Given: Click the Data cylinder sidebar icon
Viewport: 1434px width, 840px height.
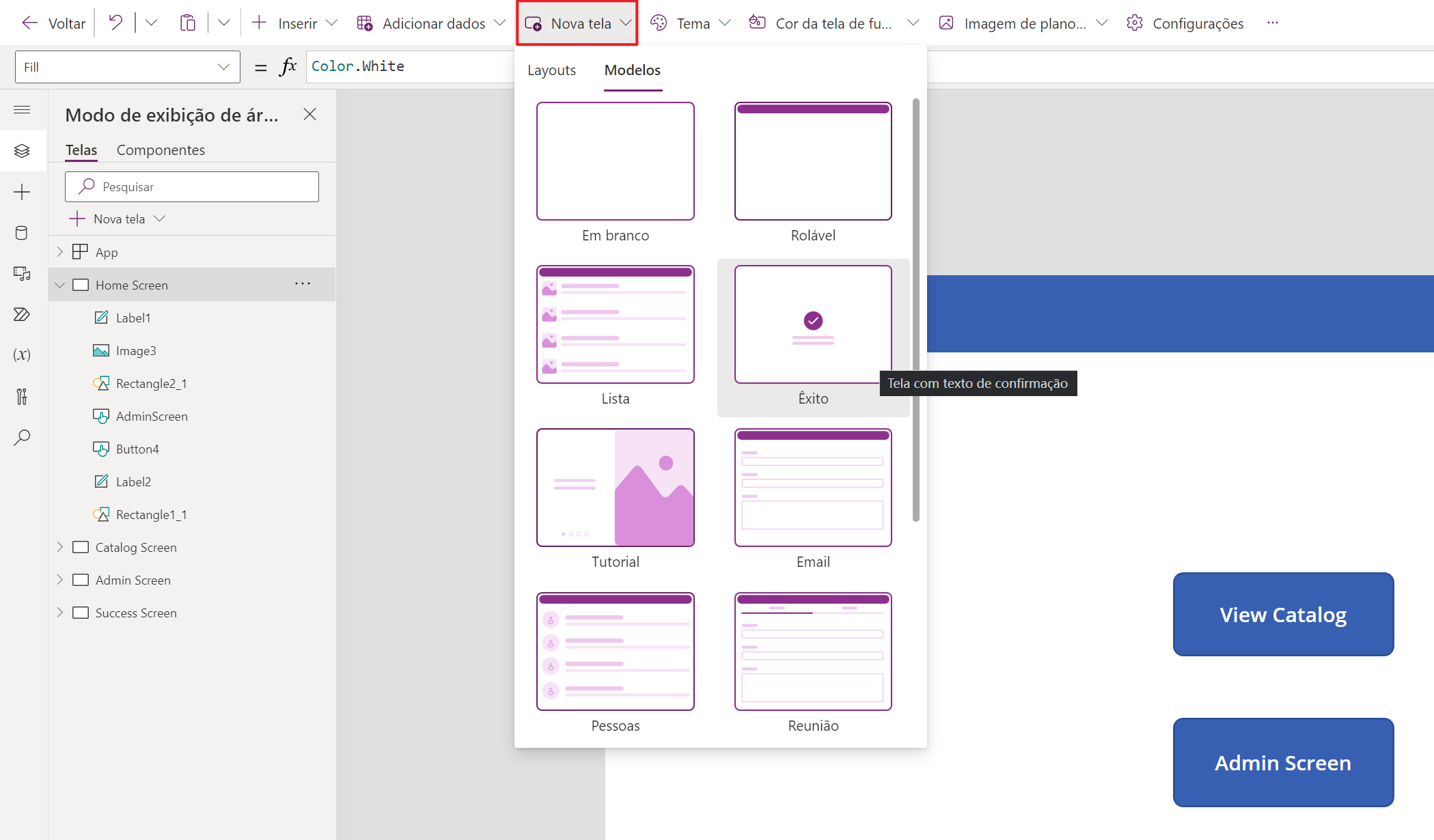Looking at the screenshot, I should pos(22,233).
